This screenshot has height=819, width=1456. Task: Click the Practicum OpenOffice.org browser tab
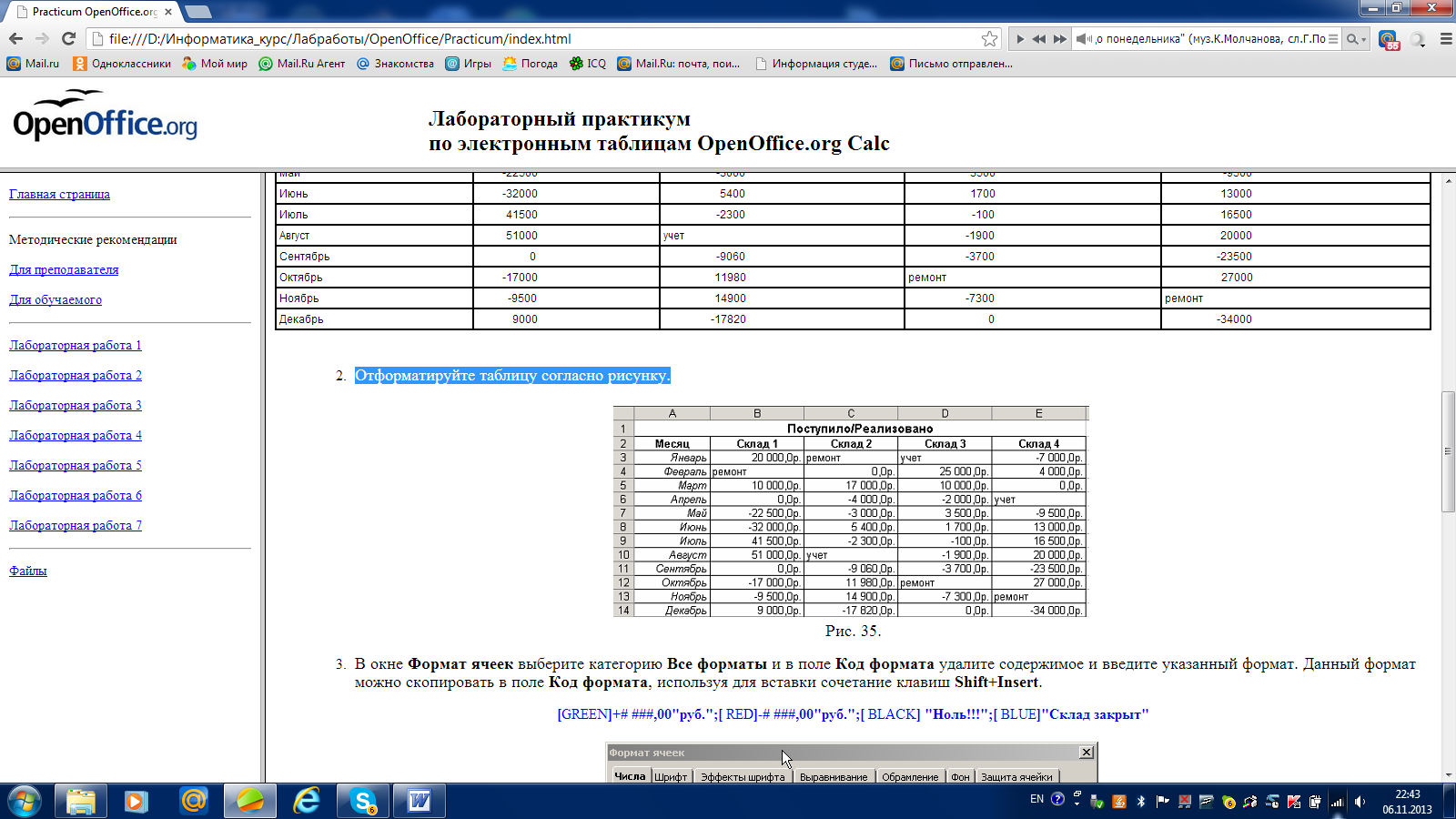coord(93,12)
